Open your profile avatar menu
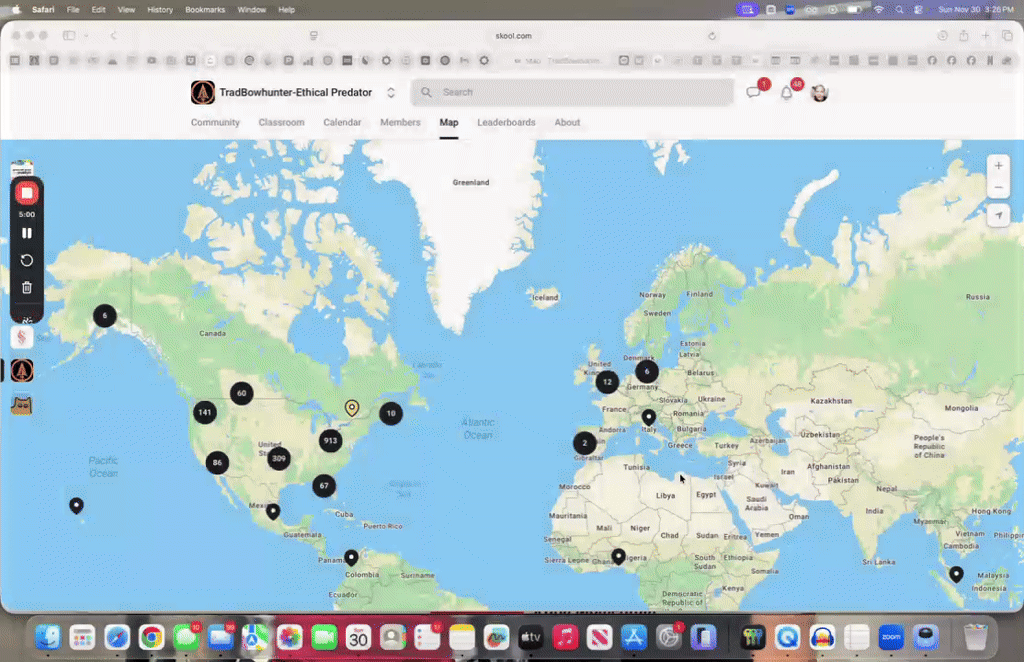Image resolution: width=1024 pixels, height=662 pixels. pos(818,92)
